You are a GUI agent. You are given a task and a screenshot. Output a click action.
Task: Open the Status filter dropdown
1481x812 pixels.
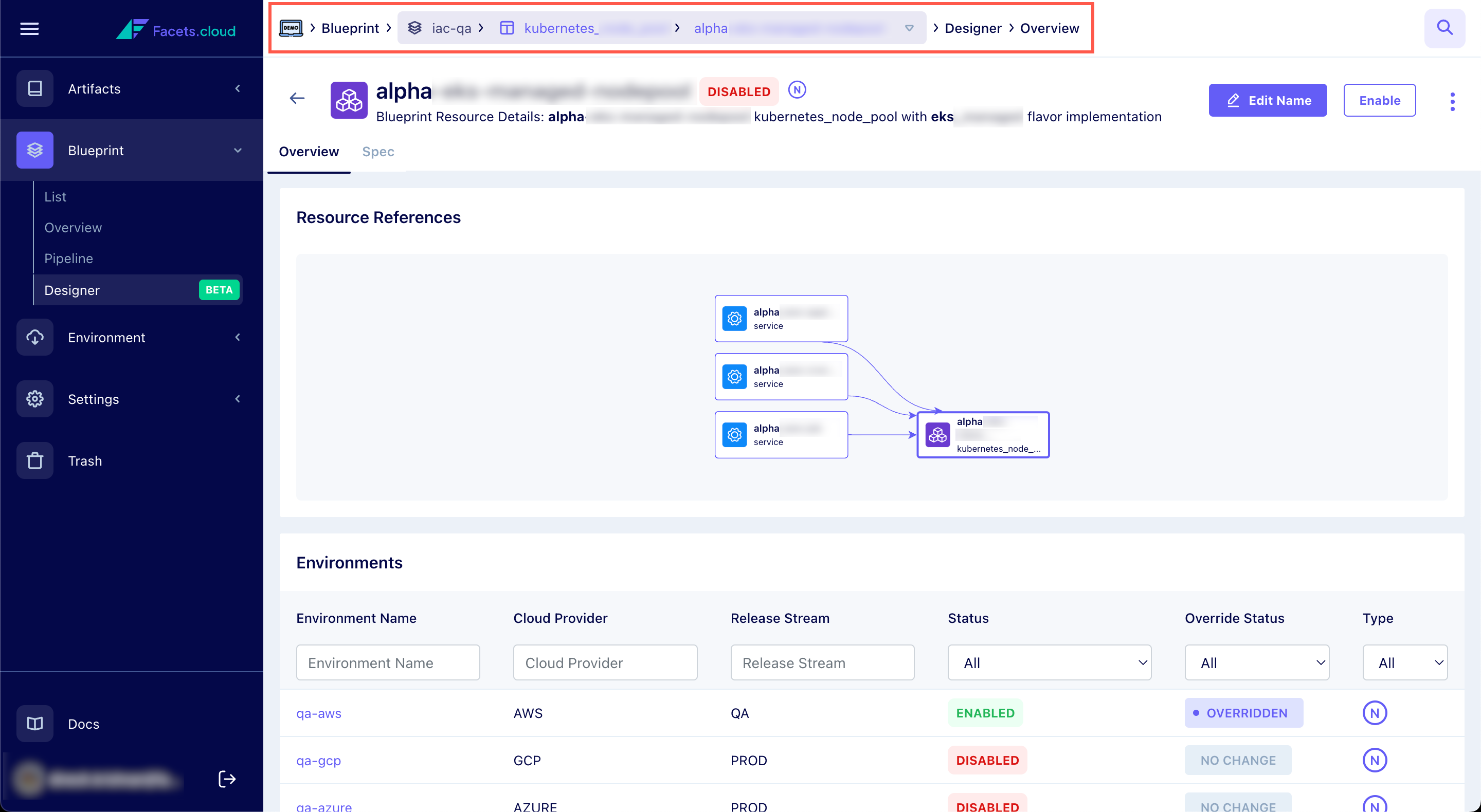[1049, 662]
